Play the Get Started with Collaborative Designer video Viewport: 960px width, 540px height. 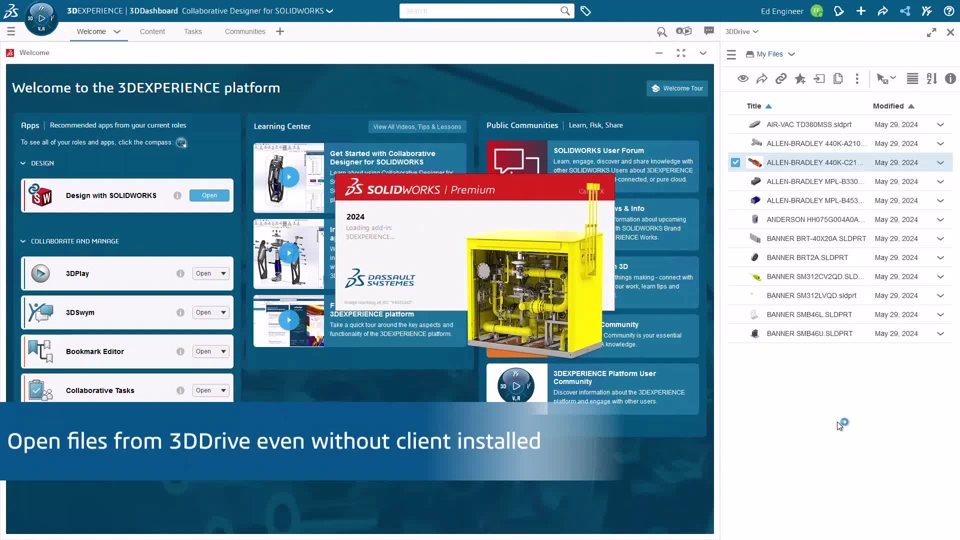pos(289,178)
